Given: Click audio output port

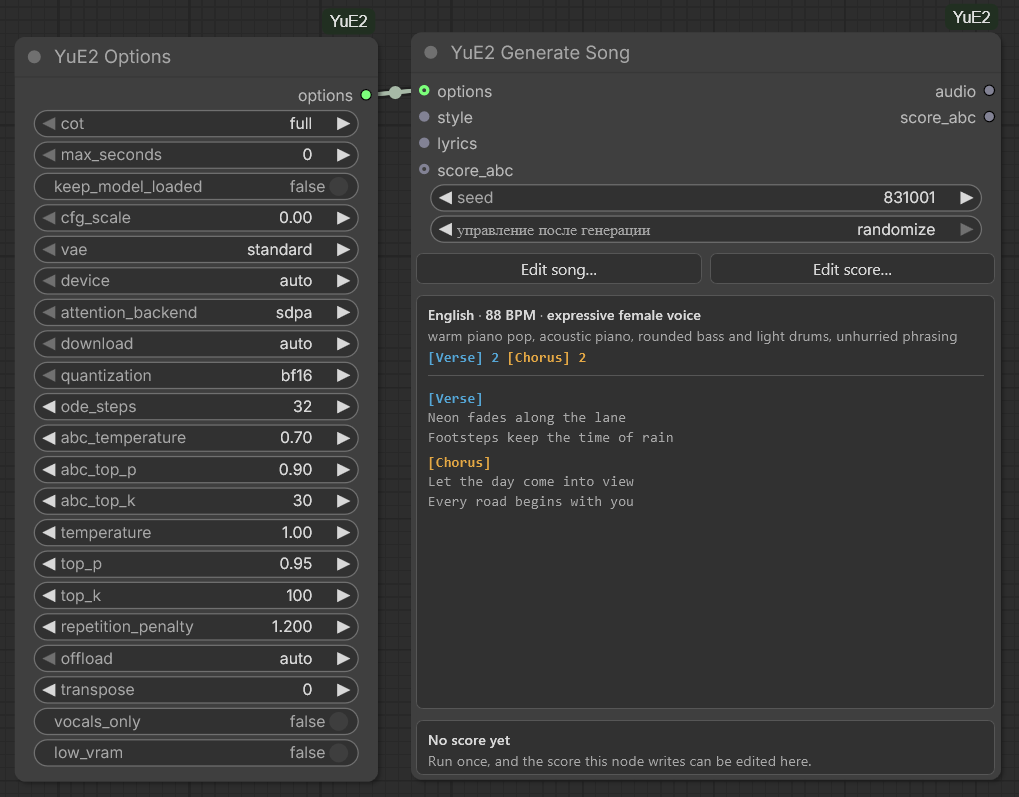Looking at the screenshot, I should coord(989,90).
